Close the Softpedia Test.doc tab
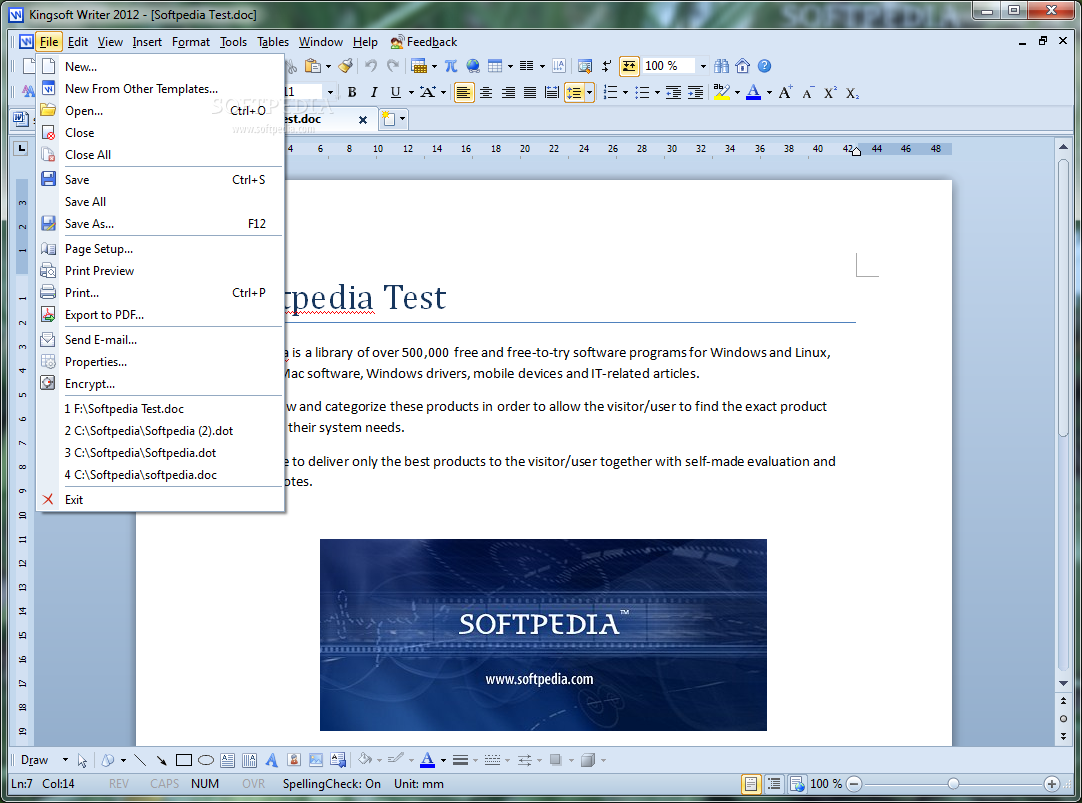The width and height of the screenshot is (1082, 803). (363, 119)
